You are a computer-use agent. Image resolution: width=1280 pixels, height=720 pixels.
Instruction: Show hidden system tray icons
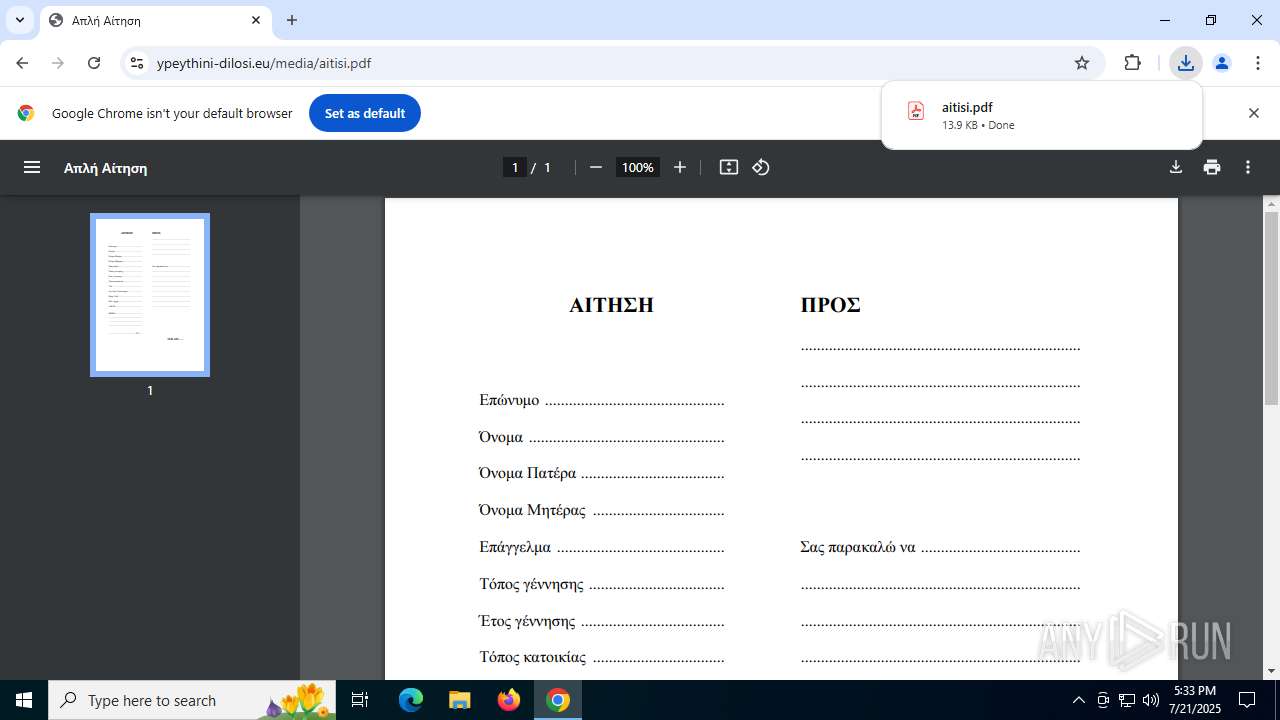[x=1078, y=700]
